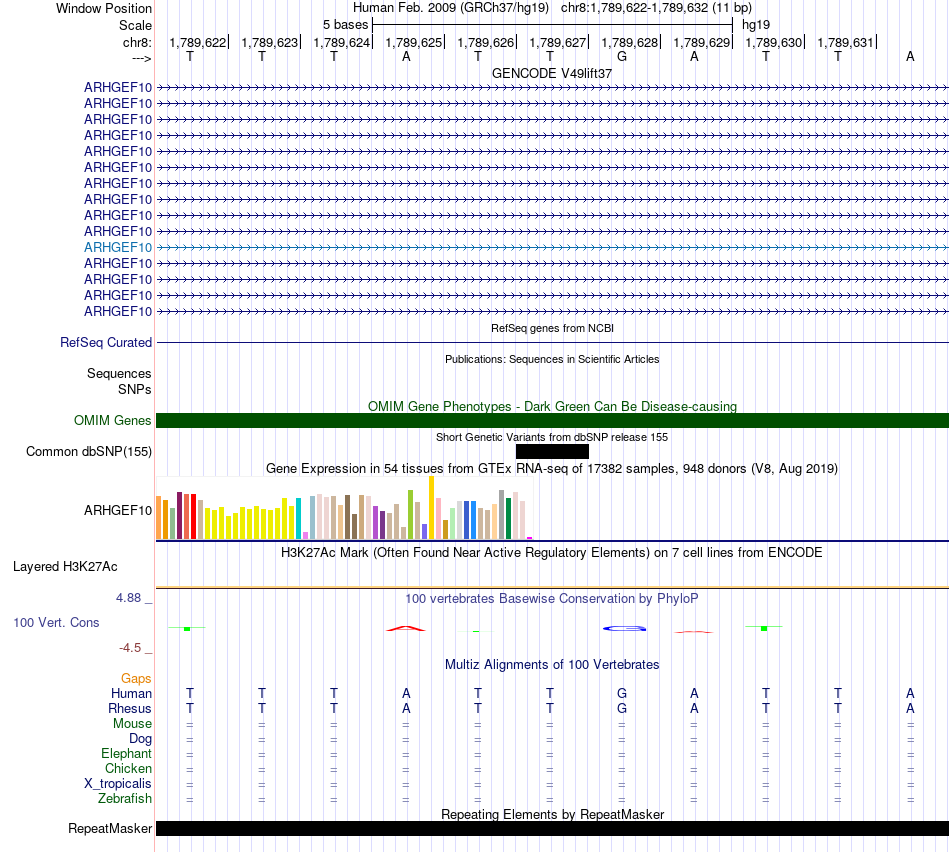Click the orange Gaps label
Screen dimensions: 950x852
136,679
